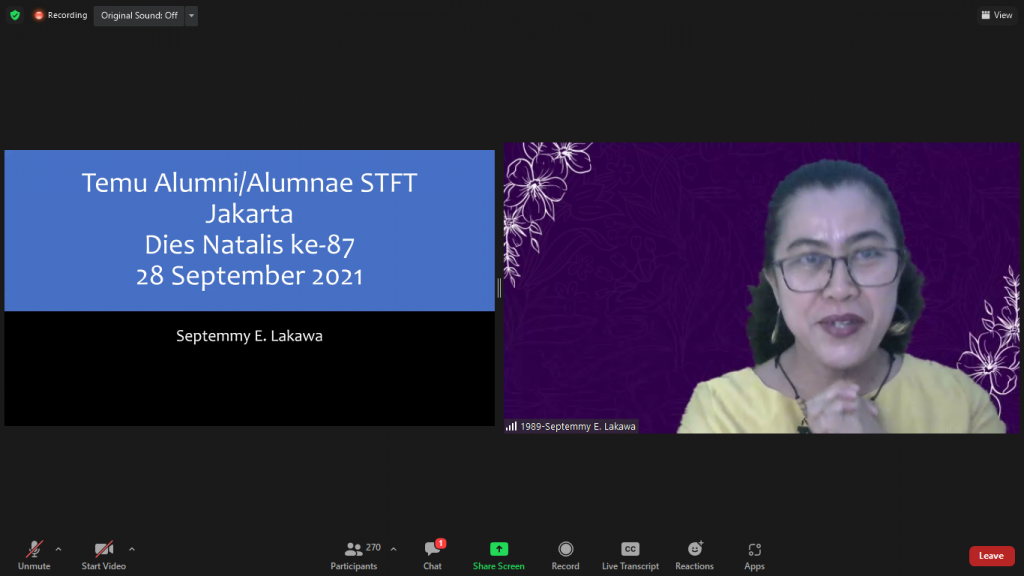Start Video camera toggle

coord(104,556)
